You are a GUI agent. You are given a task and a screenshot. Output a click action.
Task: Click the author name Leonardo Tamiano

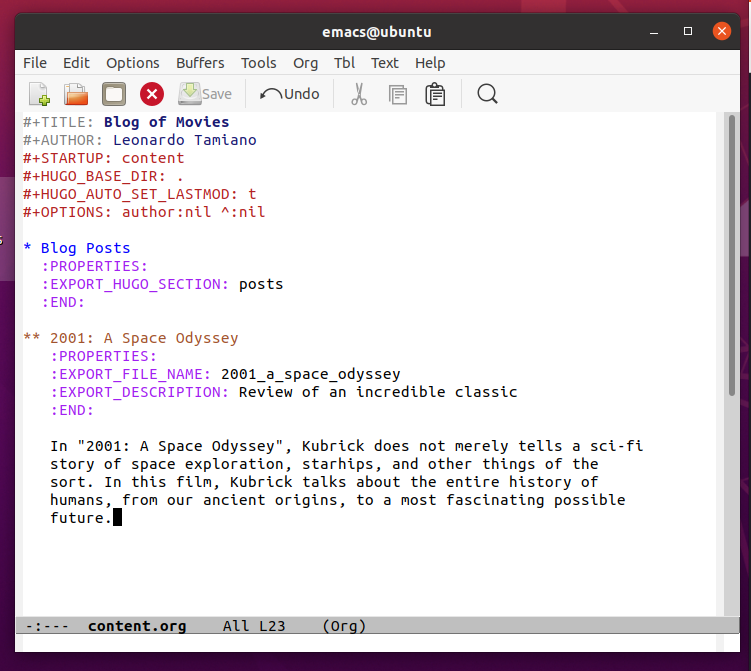(x=185, y=140)
